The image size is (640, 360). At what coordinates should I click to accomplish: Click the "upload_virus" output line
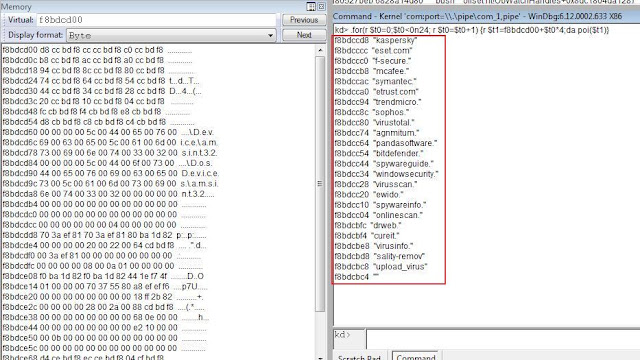381,267
